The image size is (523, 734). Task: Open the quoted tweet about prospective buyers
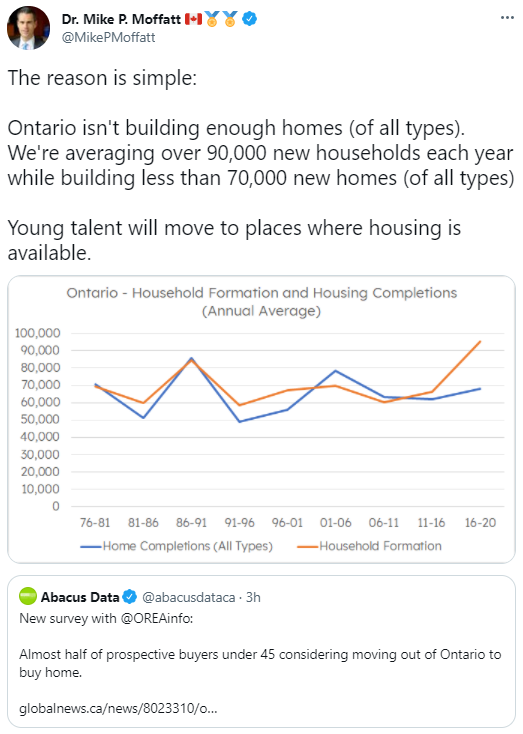coord(261,652)
